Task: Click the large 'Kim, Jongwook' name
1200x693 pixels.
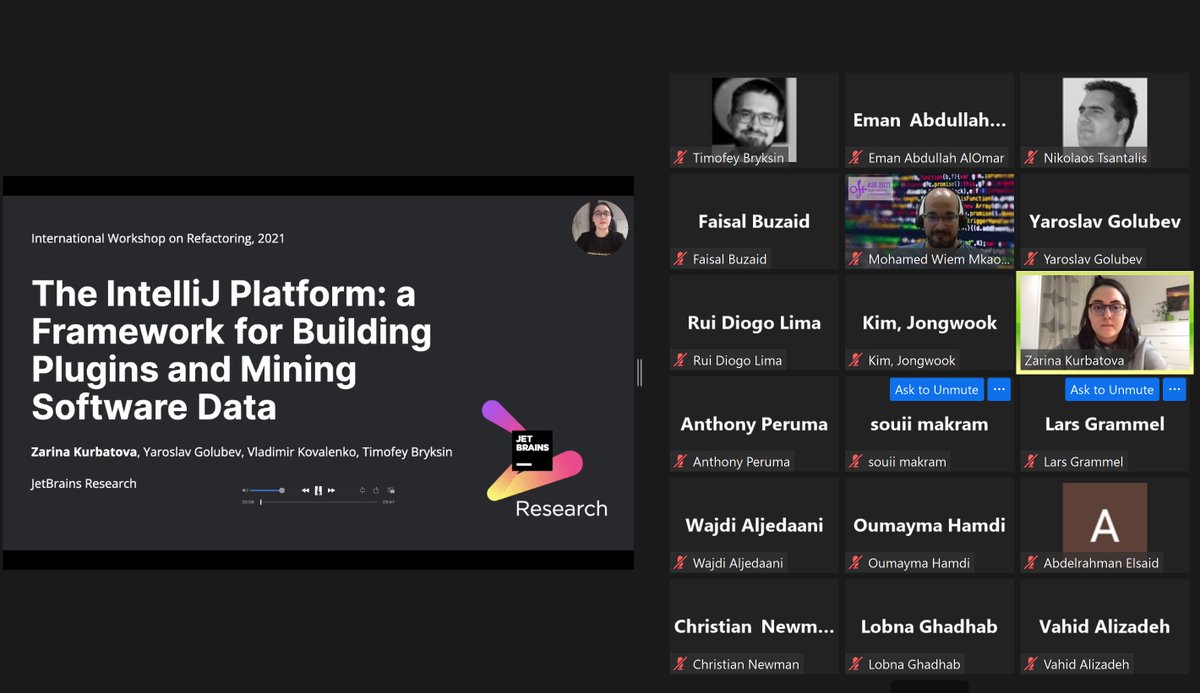Action: (930, 322)
